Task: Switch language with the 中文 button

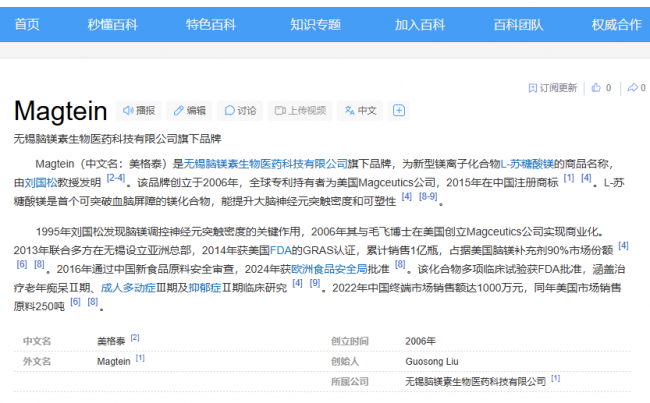Action: 360,110
